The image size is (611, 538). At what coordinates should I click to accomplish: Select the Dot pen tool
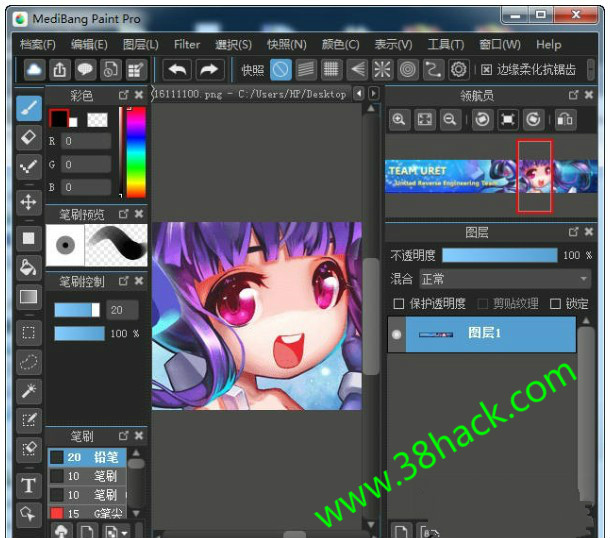(29, 167)
